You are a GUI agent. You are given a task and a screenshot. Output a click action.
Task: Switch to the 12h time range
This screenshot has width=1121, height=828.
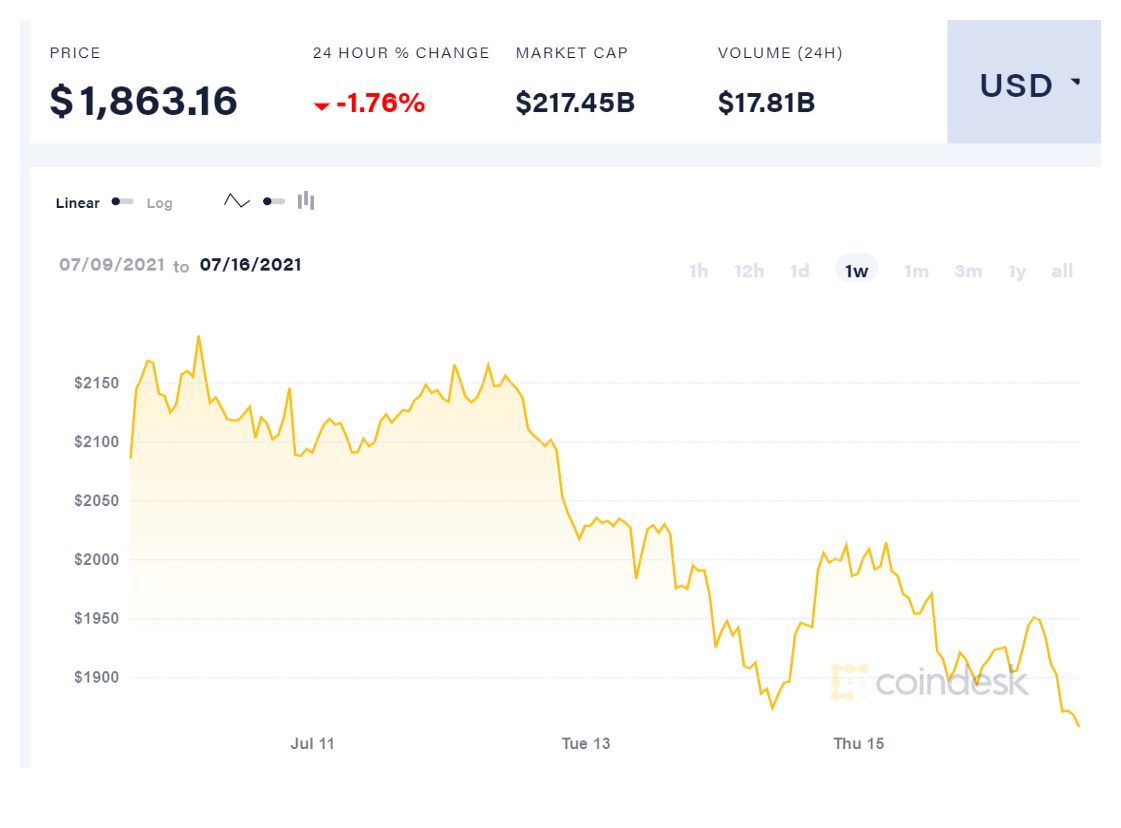point(749,271)
